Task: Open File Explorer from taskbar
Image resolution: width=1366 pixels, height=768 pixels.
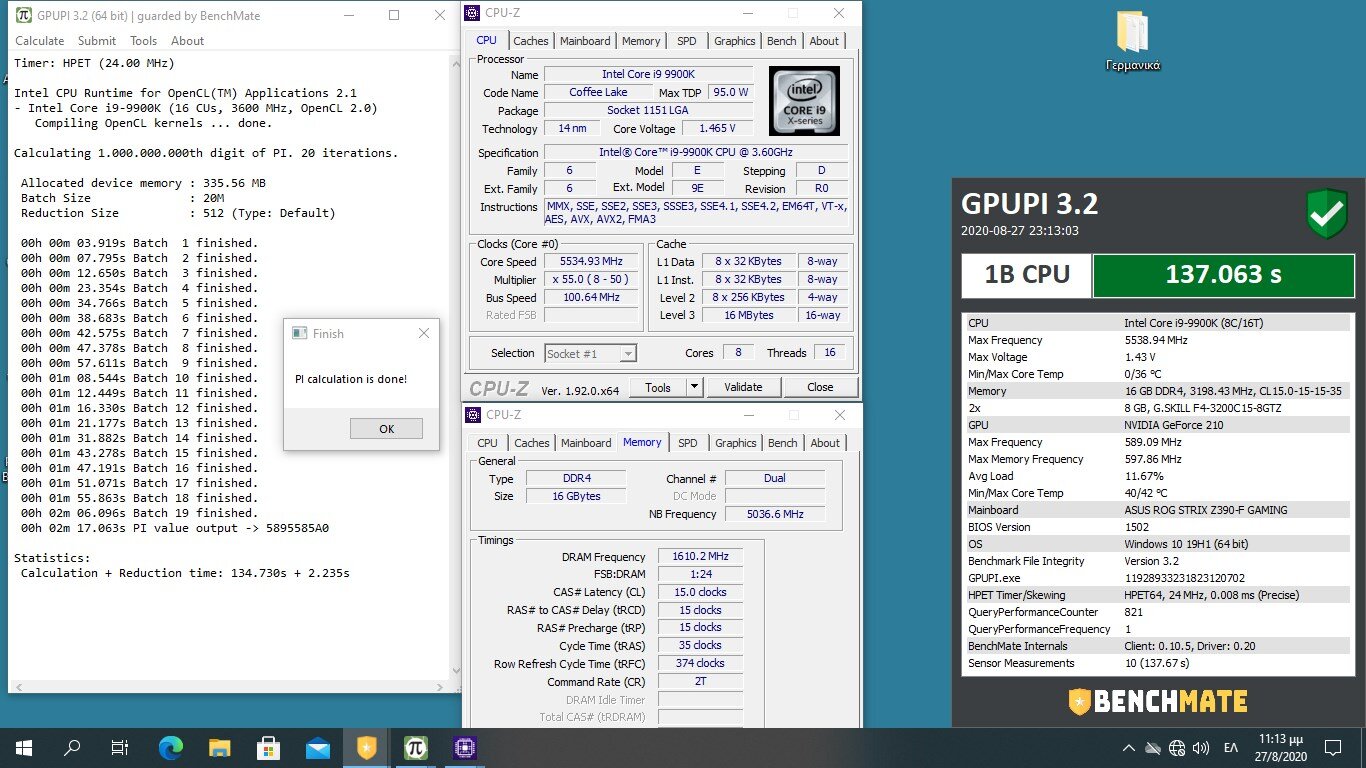Action: click(220, 747)
